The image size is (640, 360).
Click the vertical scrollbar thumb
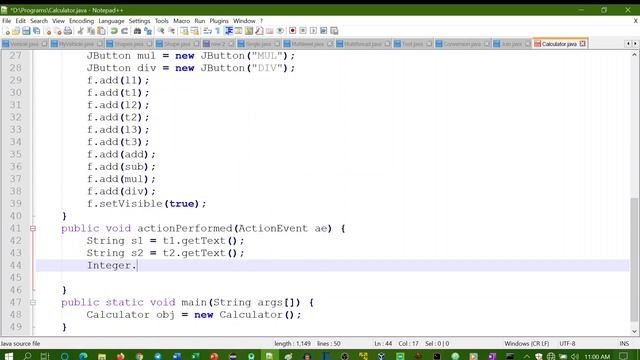point(634,260)
